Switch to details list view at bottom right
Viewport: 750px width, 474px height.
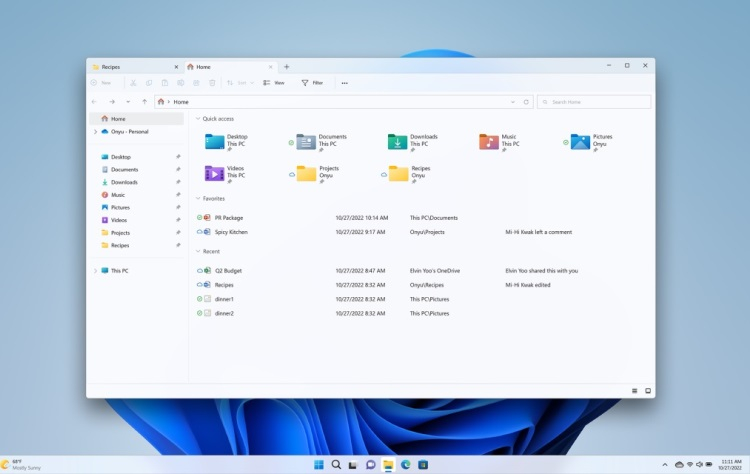(634, 390)
